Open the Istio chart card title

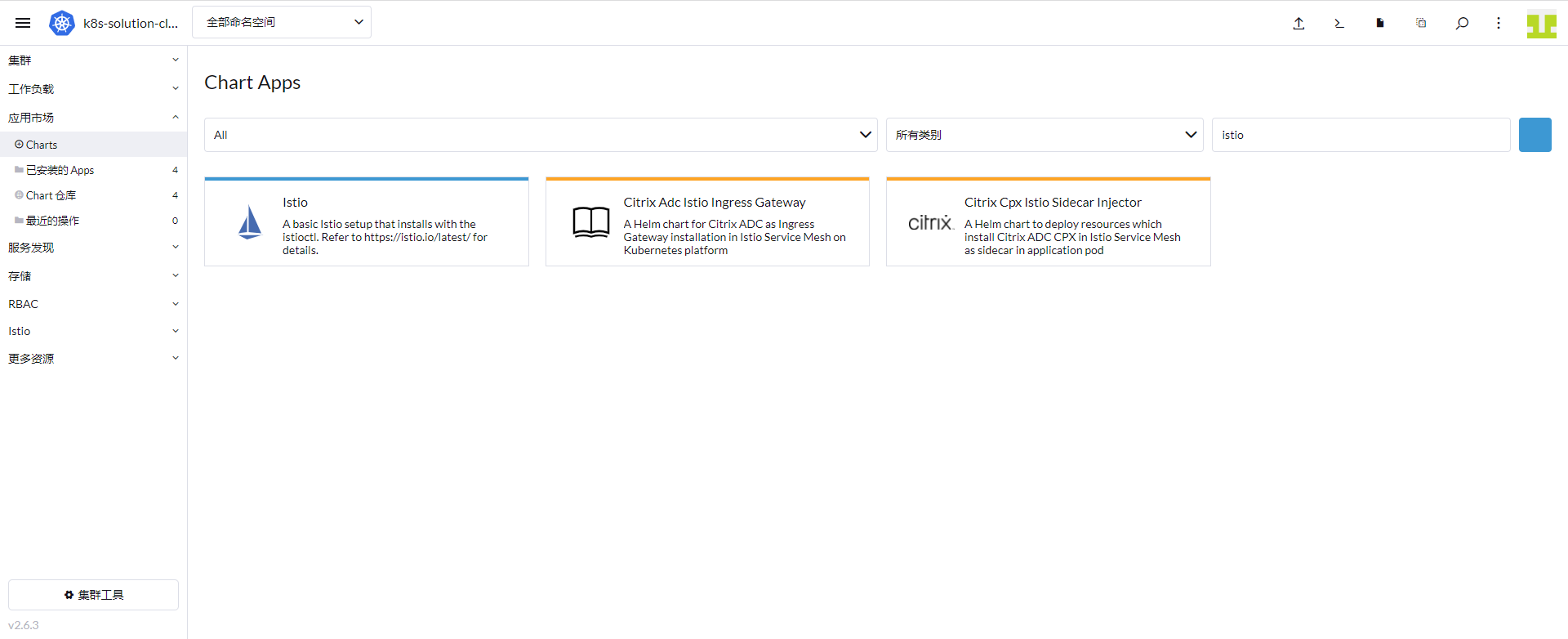[295, 203]
